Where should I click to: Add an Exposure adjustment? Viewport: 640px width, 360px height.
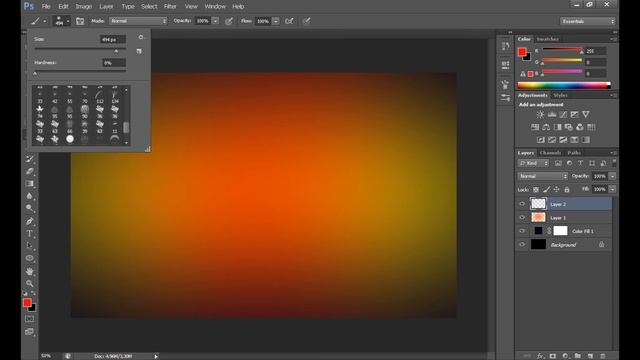click(x=574, y=115)
